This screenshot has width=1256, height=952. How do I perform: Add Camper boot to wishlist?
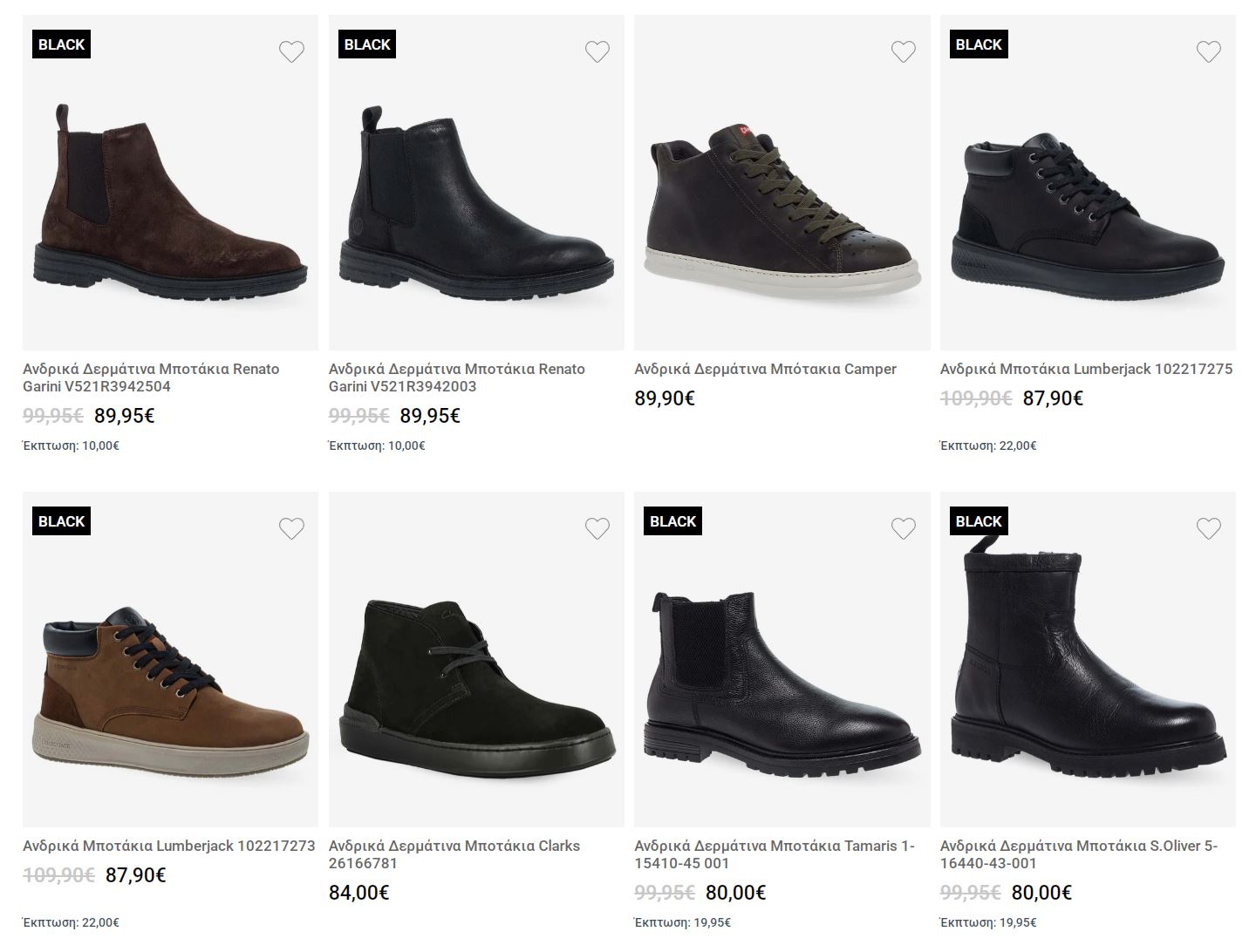[903, 52]
